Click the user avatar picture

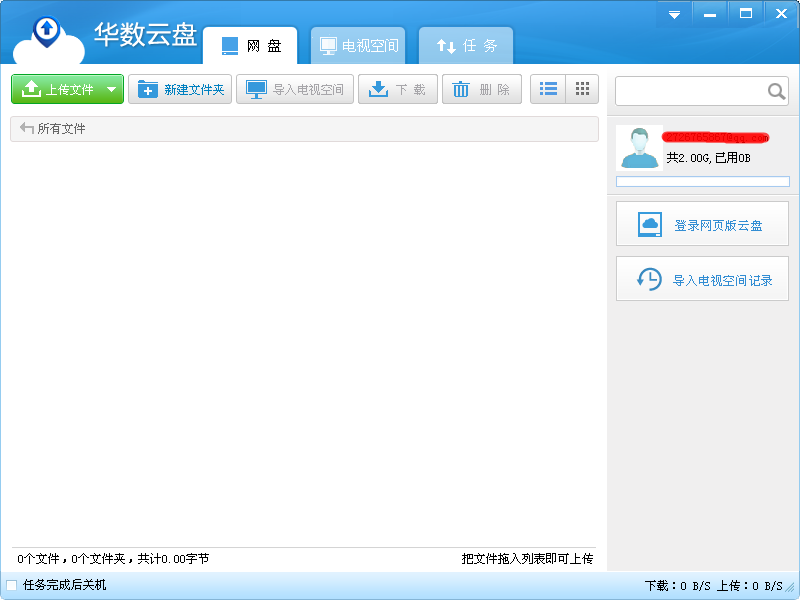(639, 147)
